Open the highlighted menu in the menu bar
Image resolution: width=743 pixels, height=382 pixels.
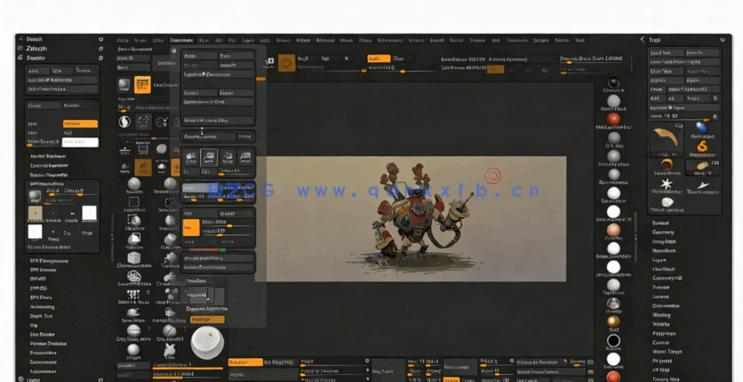[x=181, y=40]
